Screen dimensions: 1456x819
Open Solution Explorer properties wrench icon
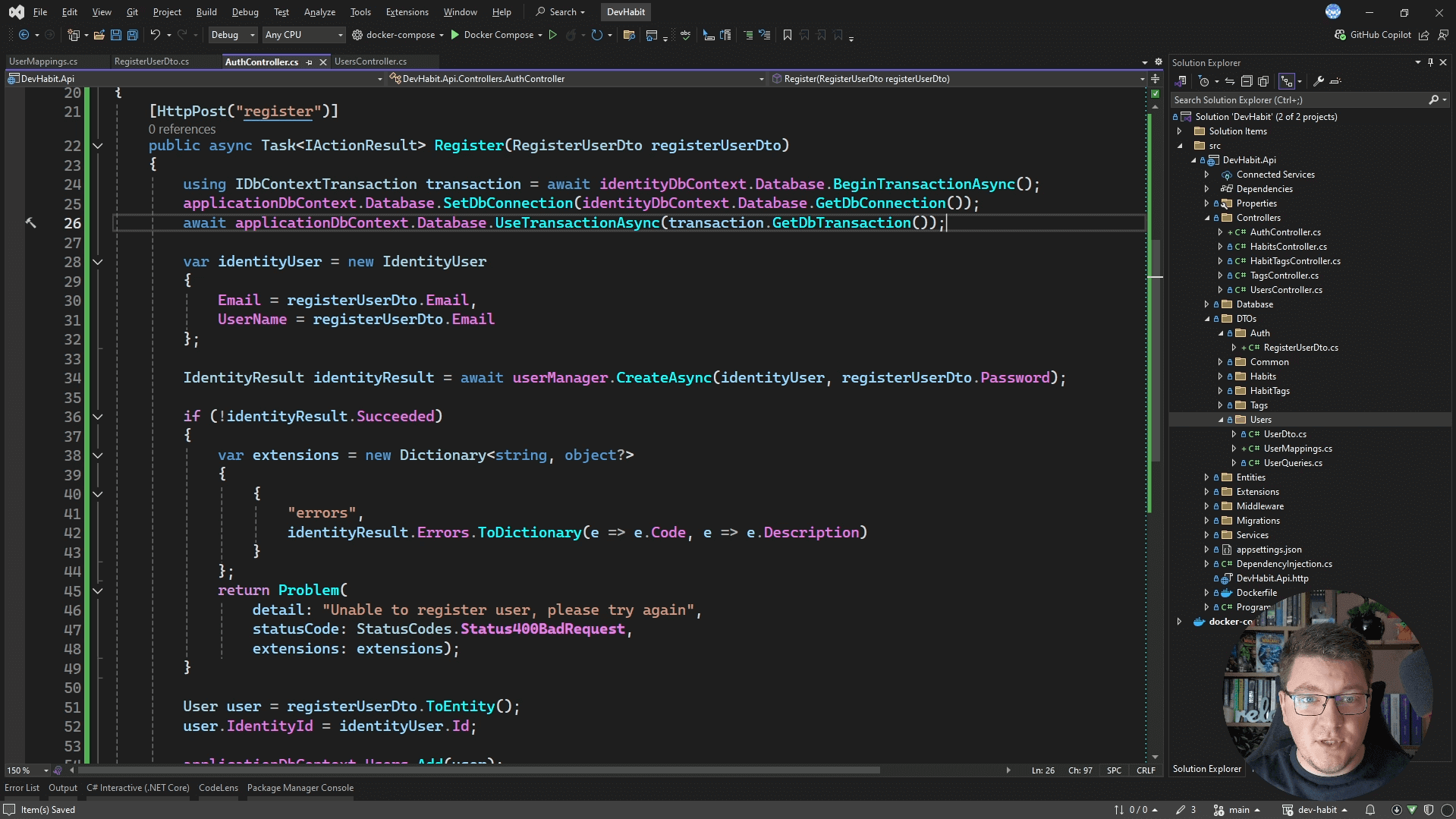[1319, 81]
